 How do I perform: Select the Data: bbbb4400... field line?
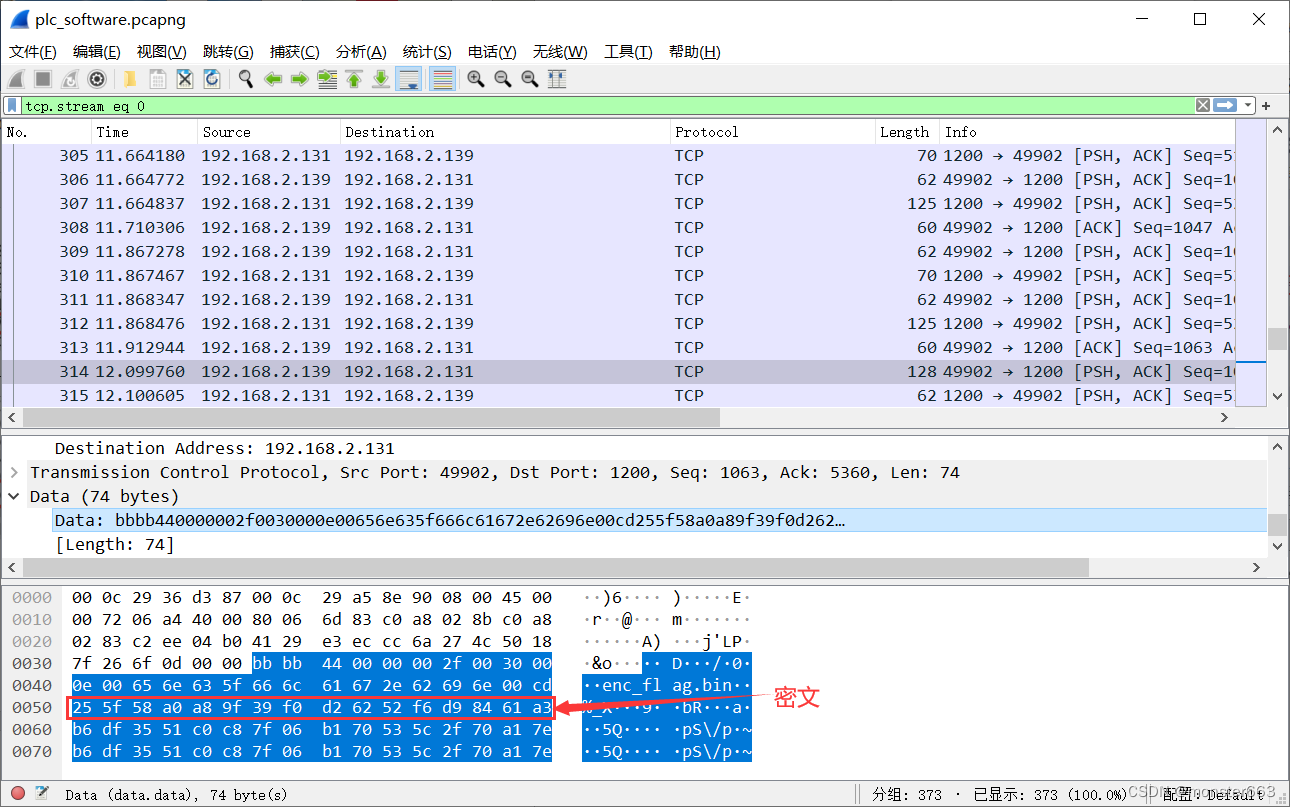660,520
